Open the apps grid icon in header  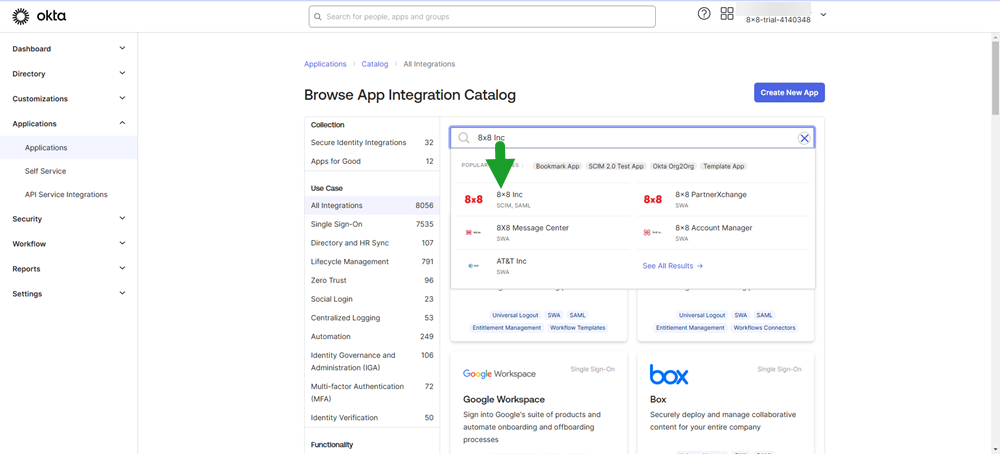727,14
